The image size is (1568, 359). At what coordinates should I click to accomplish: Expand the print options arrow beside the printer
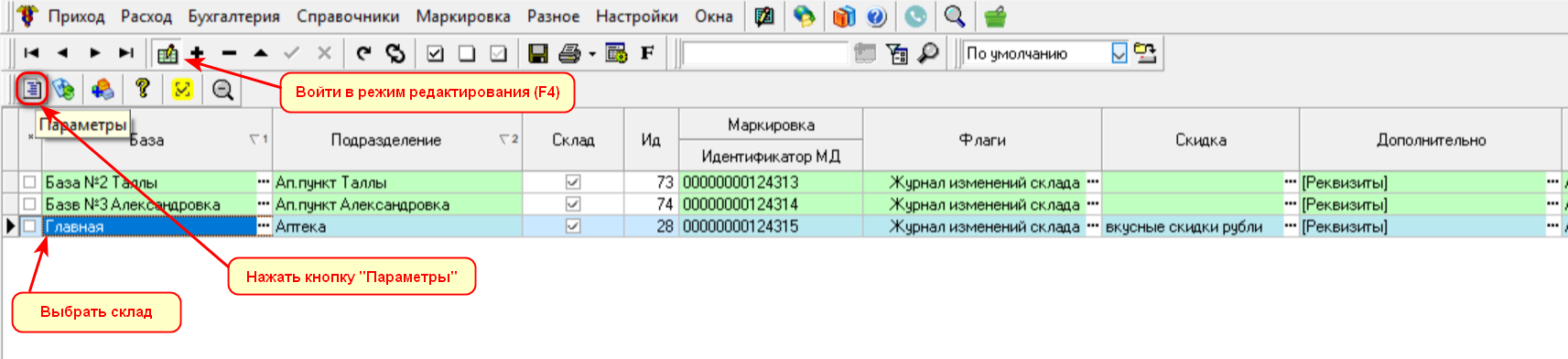(x=592, y=53)
